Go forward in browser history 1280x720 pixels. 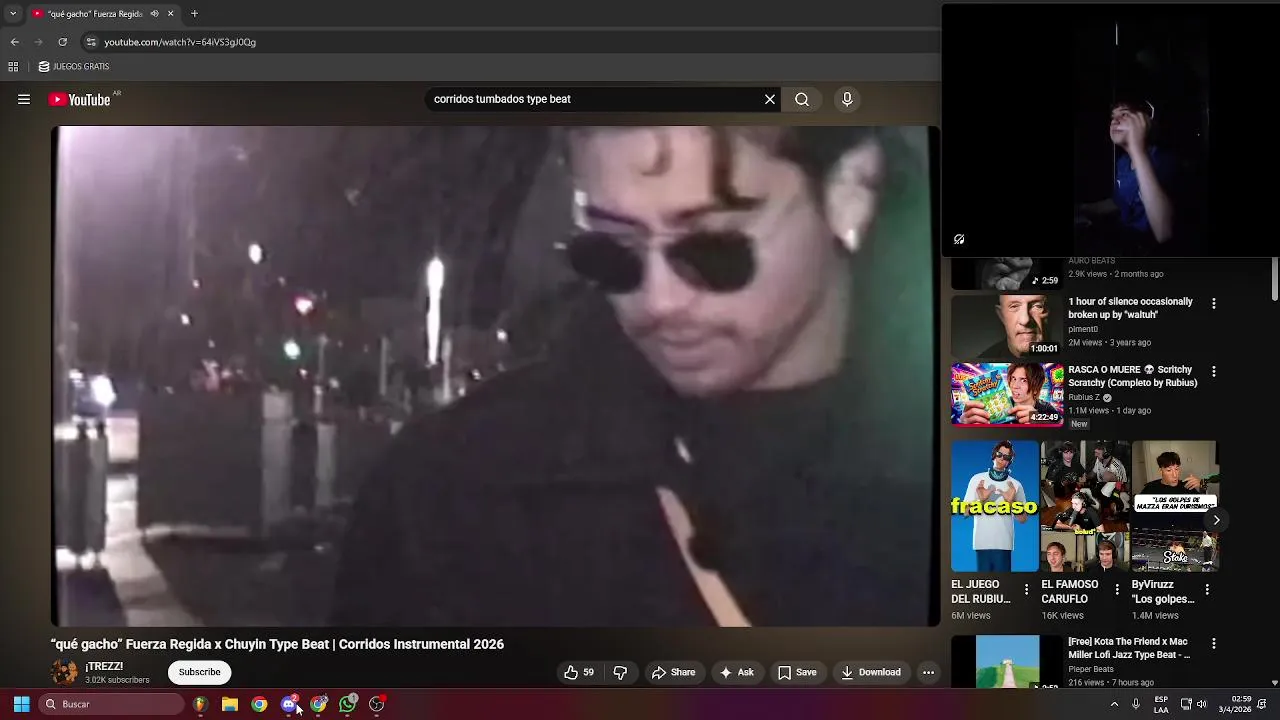click(x=38, y=42)
